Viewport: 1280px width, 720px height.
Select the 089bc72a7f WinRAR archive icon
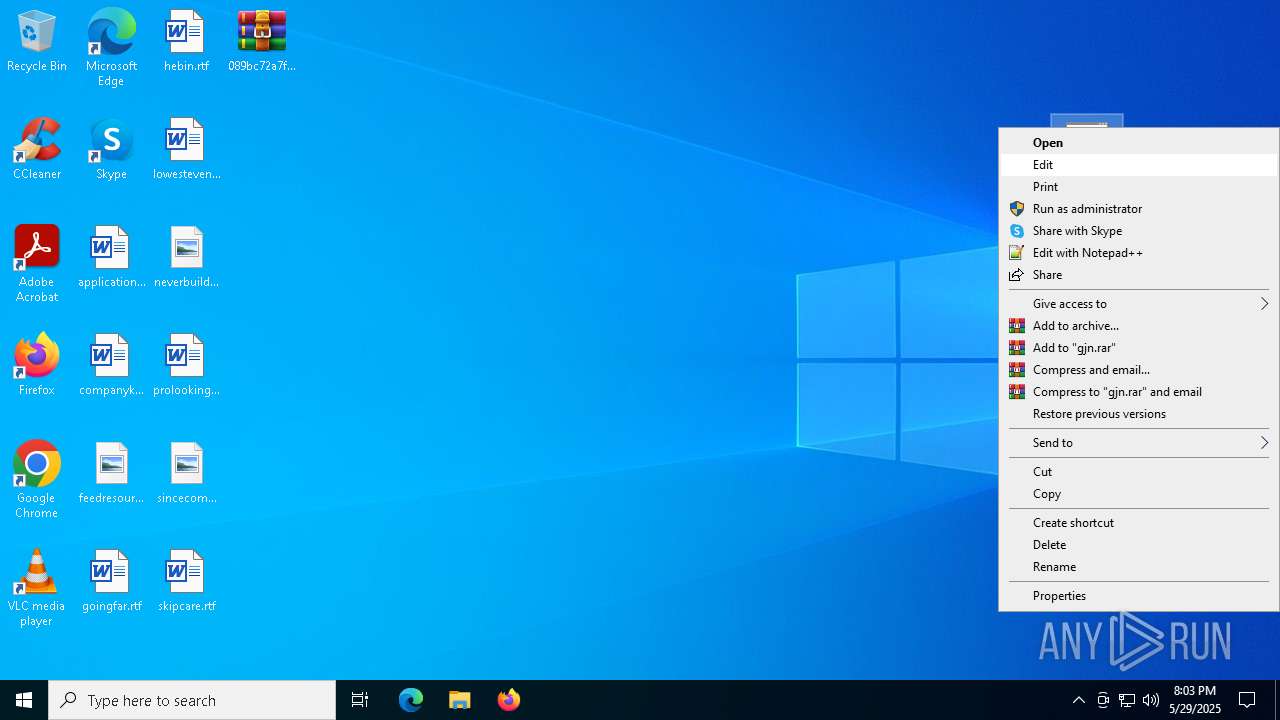(262, 42)
